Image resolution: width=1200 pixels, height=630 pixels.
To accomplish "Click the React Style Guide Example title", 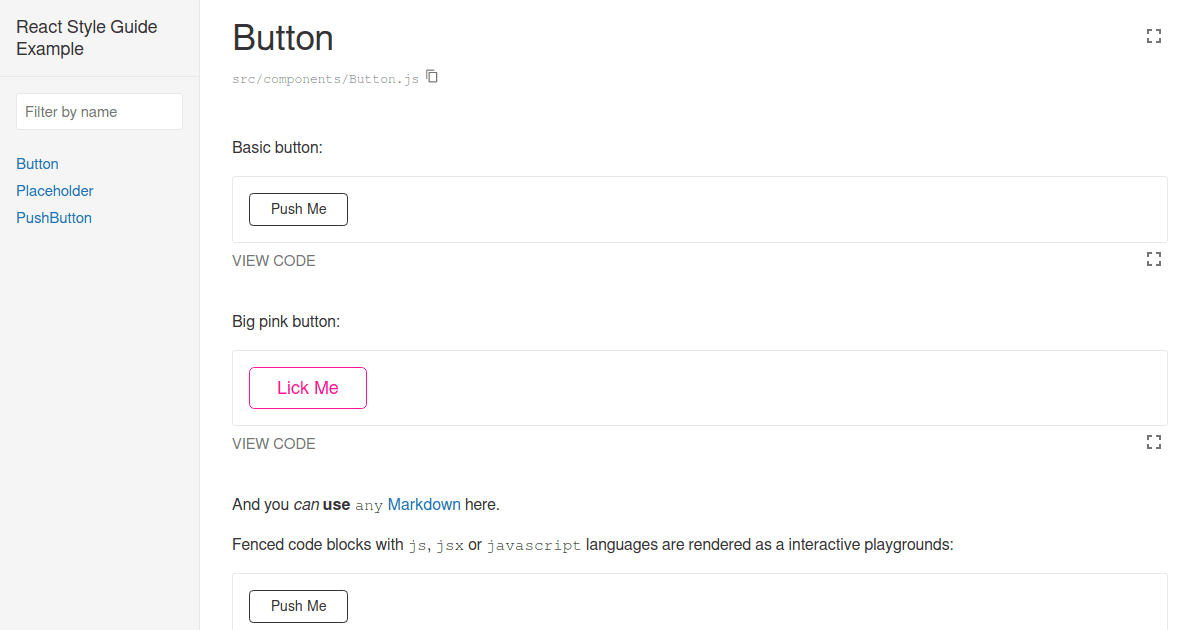I will pyautogui.click(x=86, y=37).
